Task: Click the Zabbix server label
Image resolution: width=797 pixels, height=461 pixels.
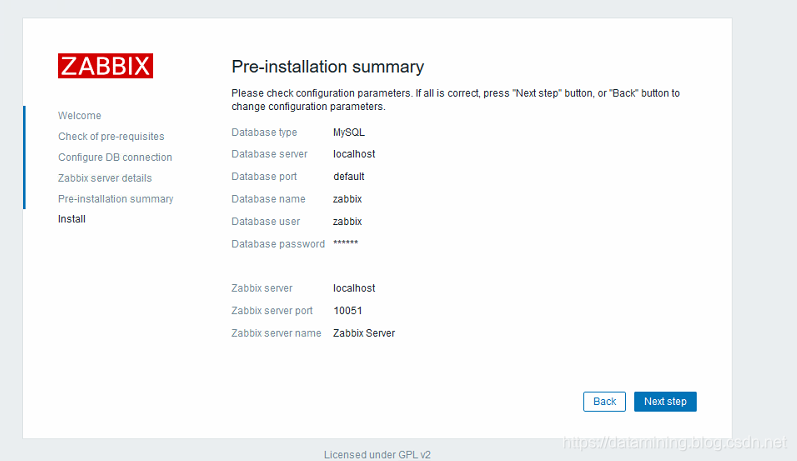Action: click(262, 288)
